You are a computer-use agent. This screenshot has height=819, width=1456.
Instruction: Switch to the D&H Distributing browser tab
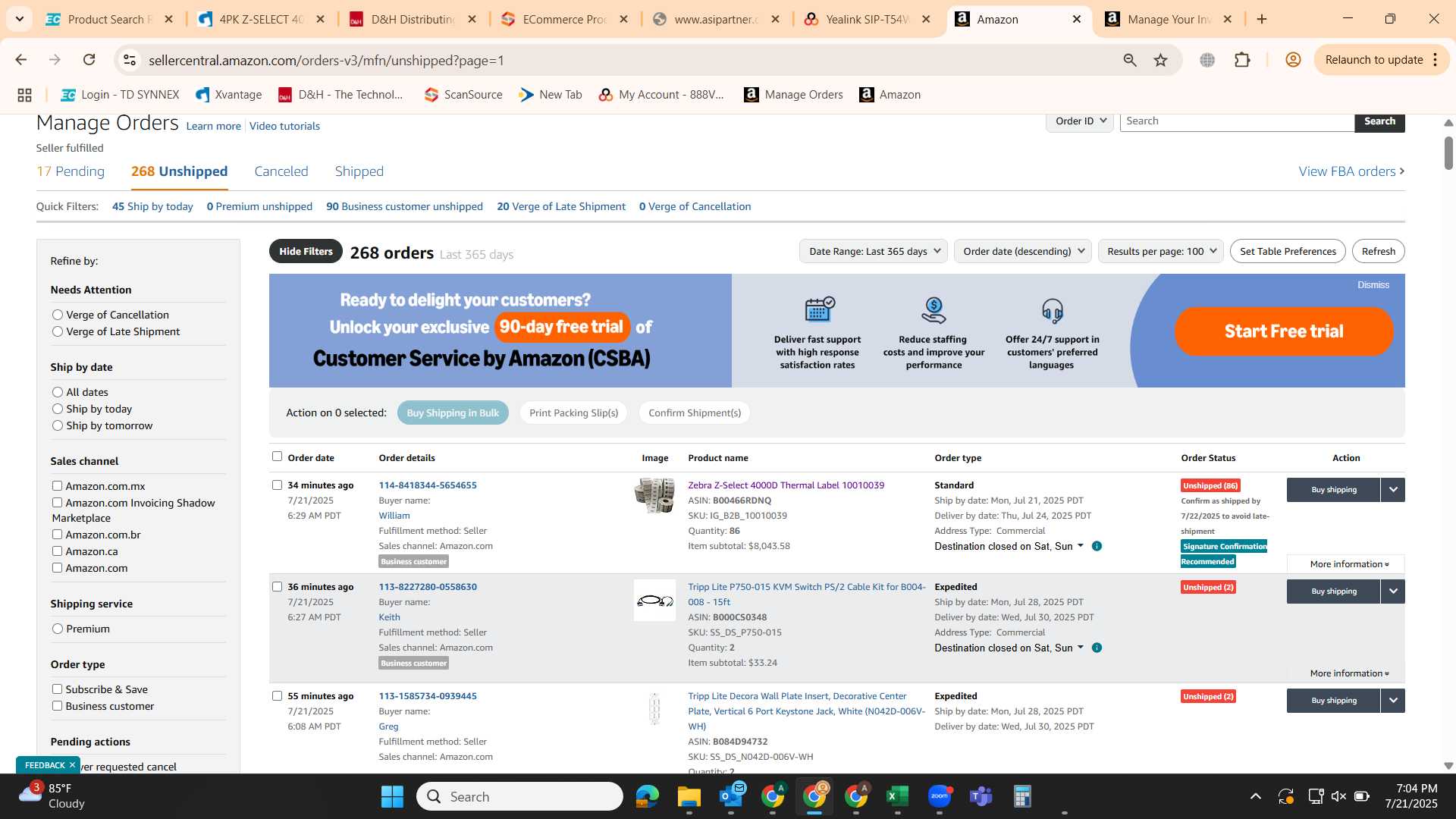pyautogui.click(x=413, y=20)
